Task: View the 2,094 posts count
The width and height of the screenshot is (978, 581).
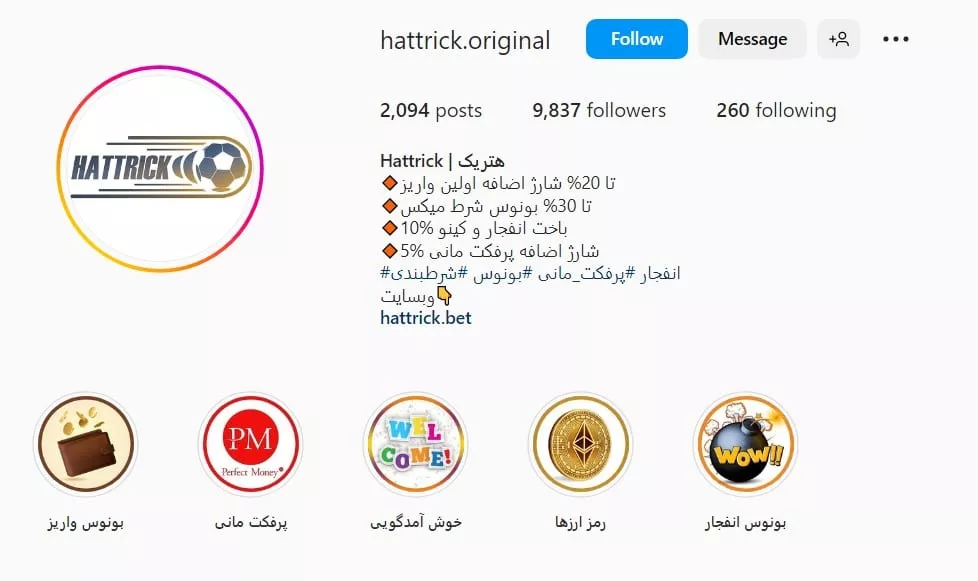Action: [430, 110]
